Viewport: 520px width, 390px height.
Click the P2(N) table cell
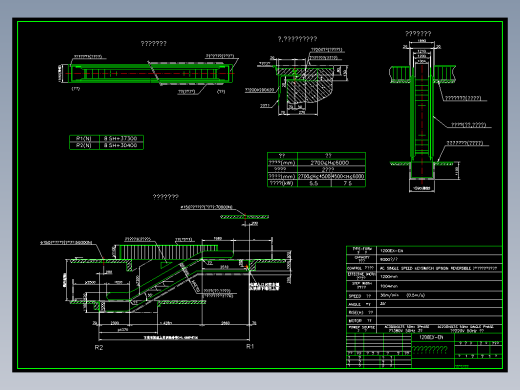coord(84,145)
